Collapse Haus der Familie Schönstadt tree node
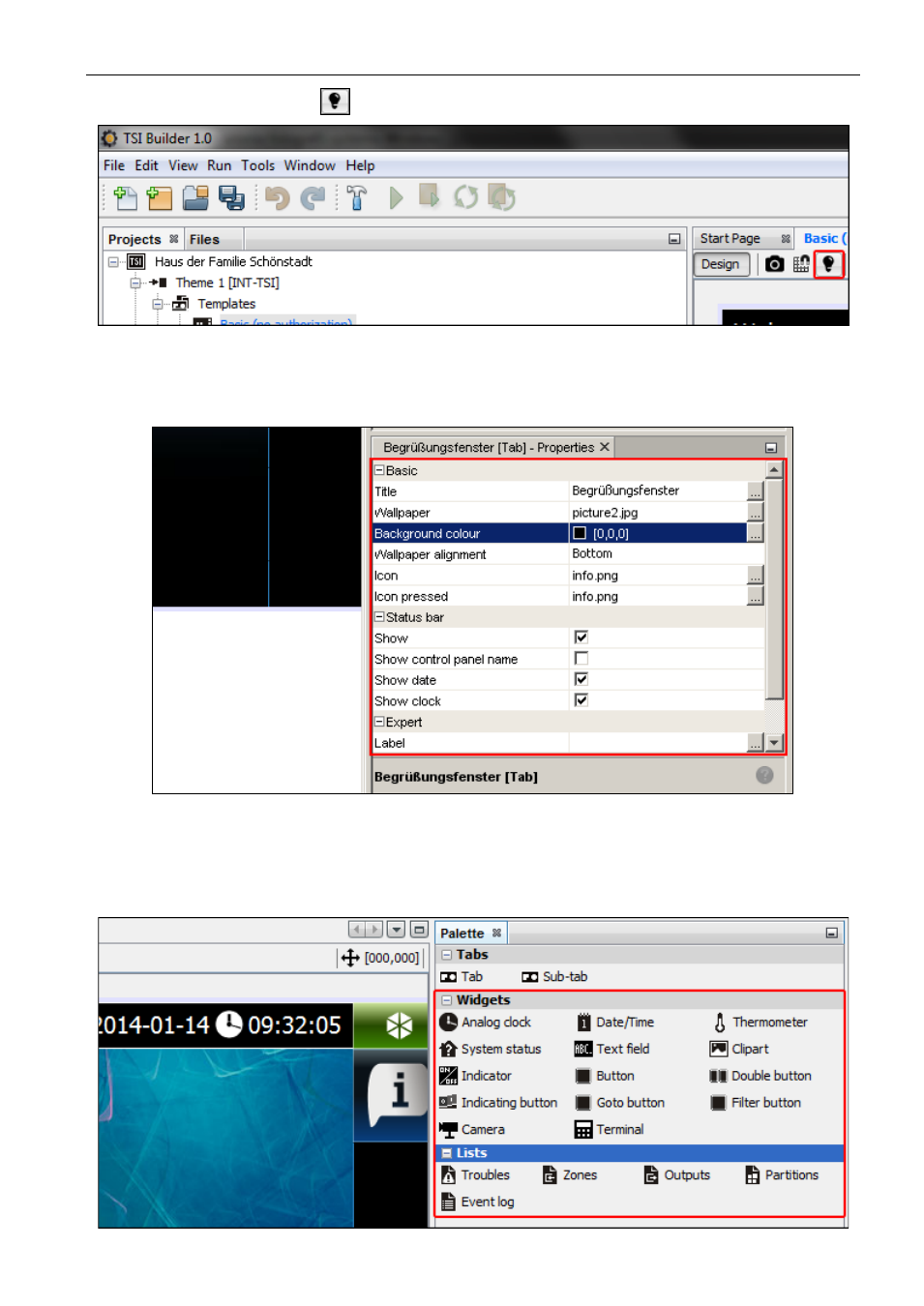924x1306 pixels. click(x=113, y=261)
